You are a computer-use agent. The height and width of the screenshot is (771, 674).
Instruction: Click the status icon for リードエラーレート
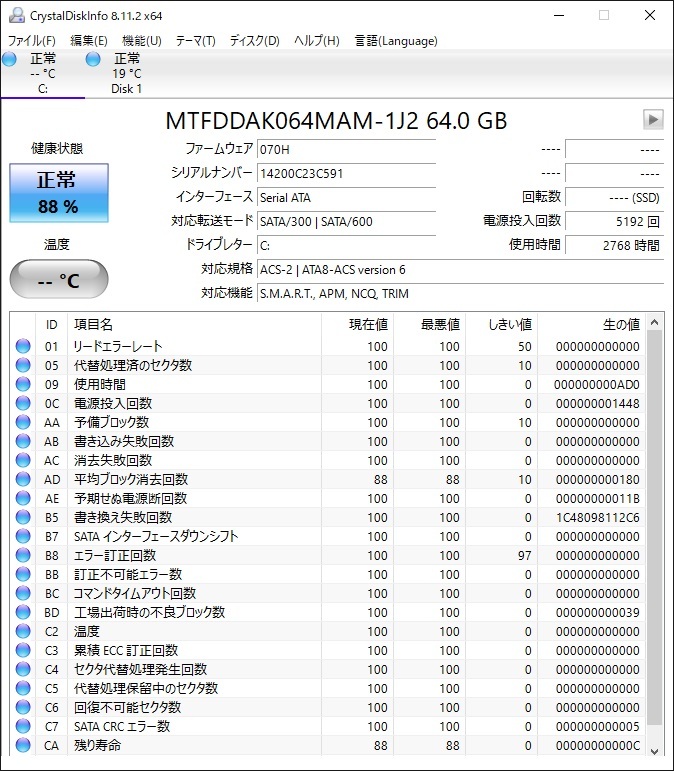[23, 346]
